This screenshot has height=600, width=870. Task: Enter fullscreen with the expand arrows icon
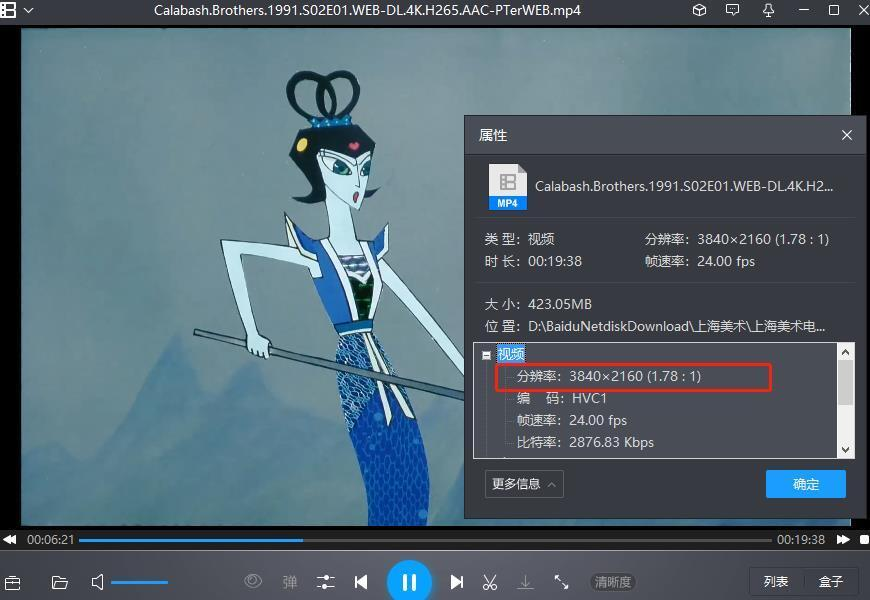pos(561,581)
